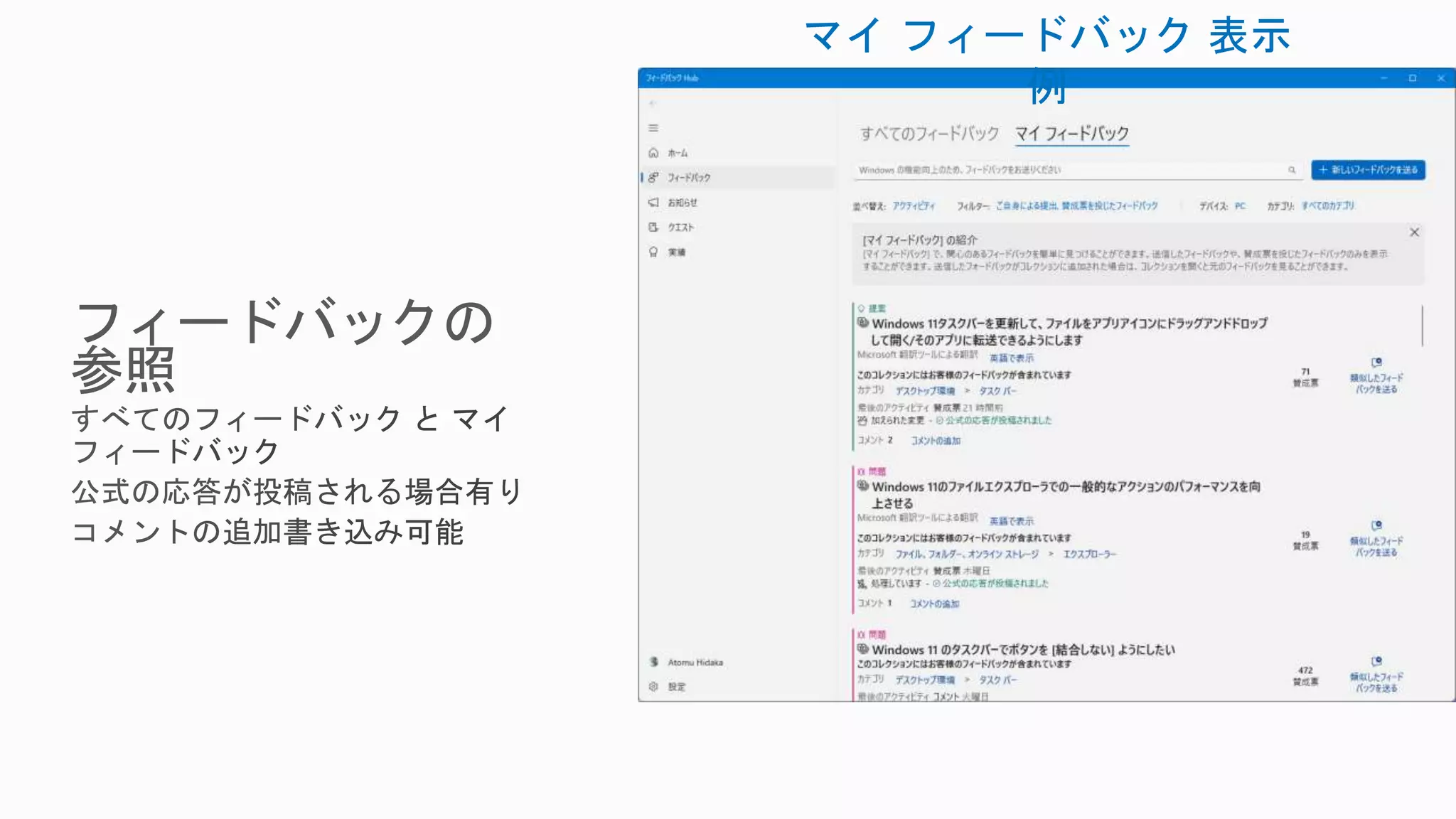Switch to すべてのフィードバック tab

click(x=929, y=134)
